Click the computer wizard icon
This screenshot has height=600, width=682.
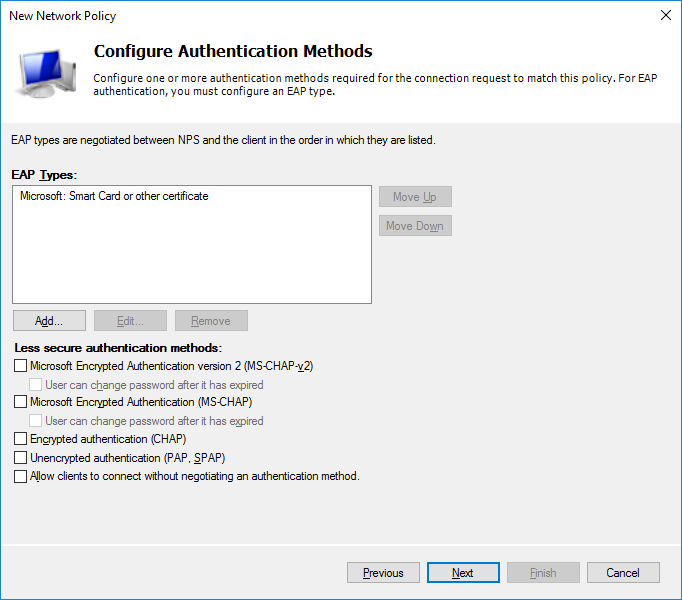45,72
